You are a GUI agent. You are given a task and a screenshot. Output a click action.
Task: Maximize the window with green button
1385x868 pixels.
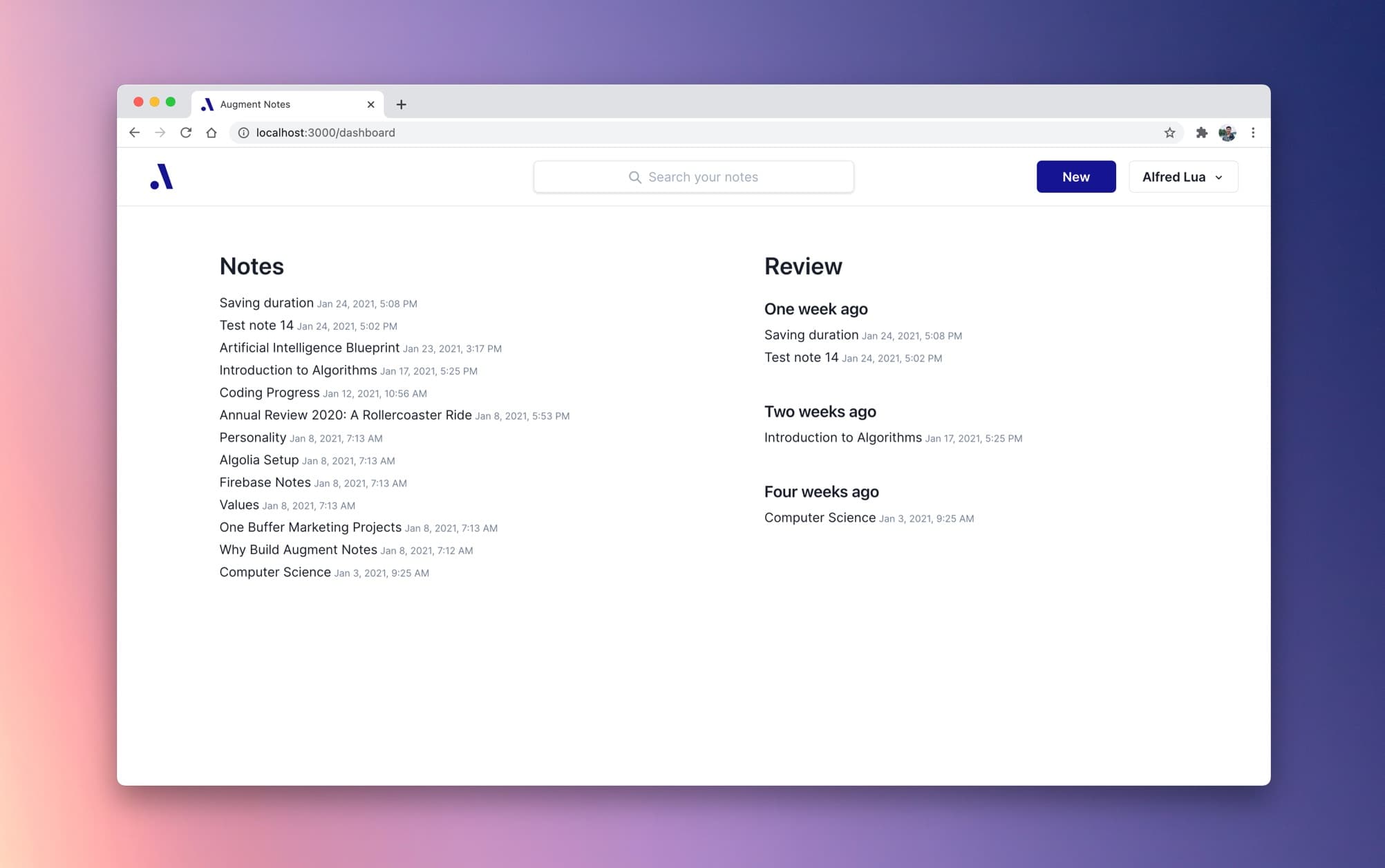coord(171,102)
